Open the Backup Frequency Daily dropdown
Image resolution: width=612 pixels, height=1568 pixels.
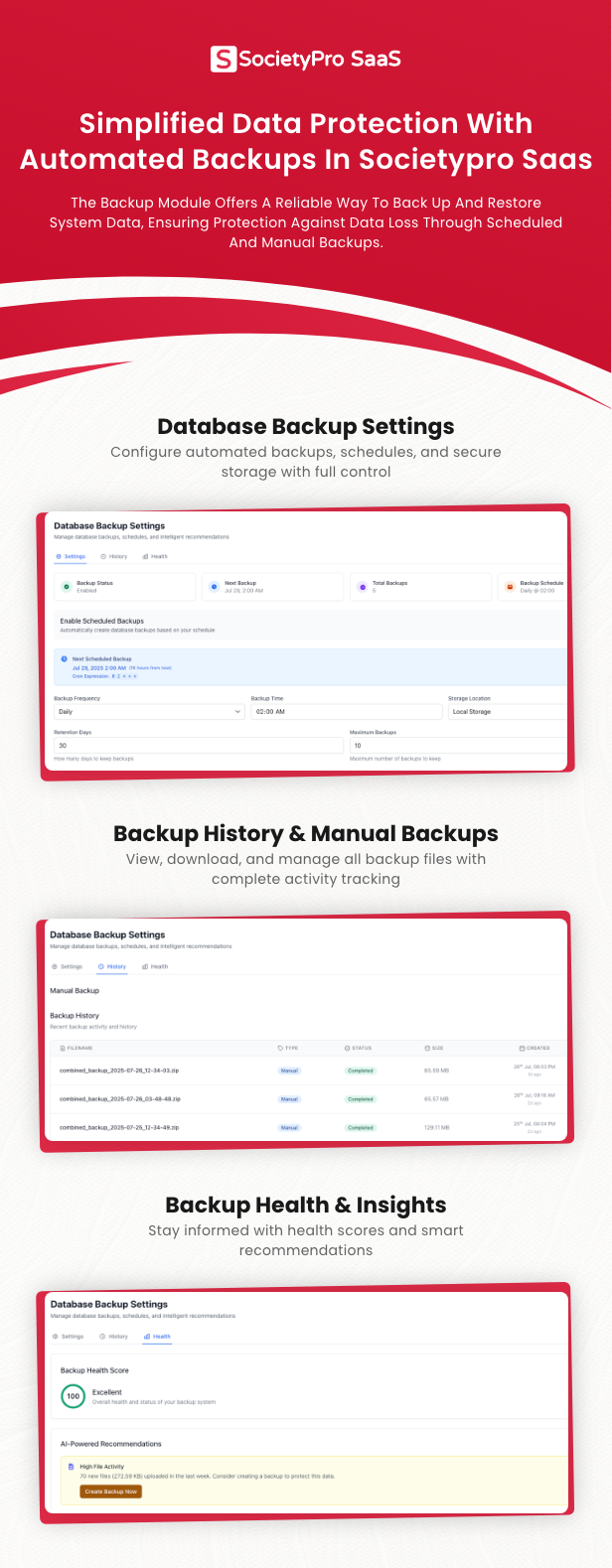[x=149, y=712]
